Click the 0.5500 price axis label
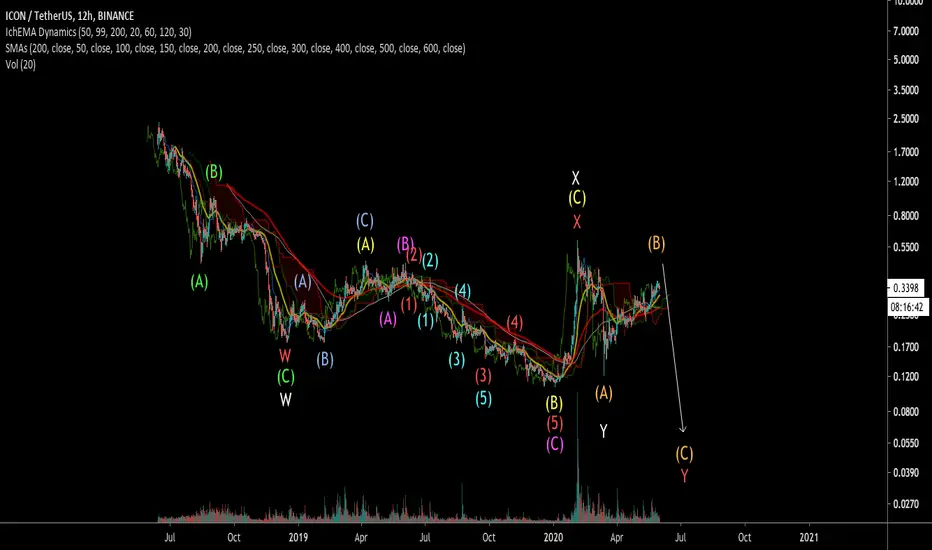This screenshot has height=550, width=932. [906, 247]
